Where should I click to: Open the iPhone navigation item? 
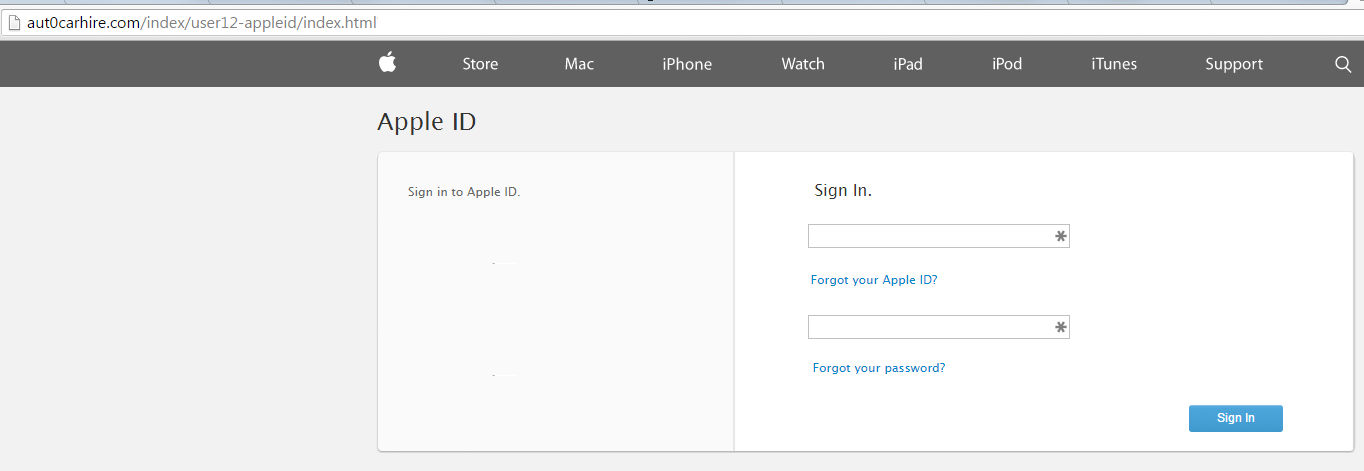[687, 64]
